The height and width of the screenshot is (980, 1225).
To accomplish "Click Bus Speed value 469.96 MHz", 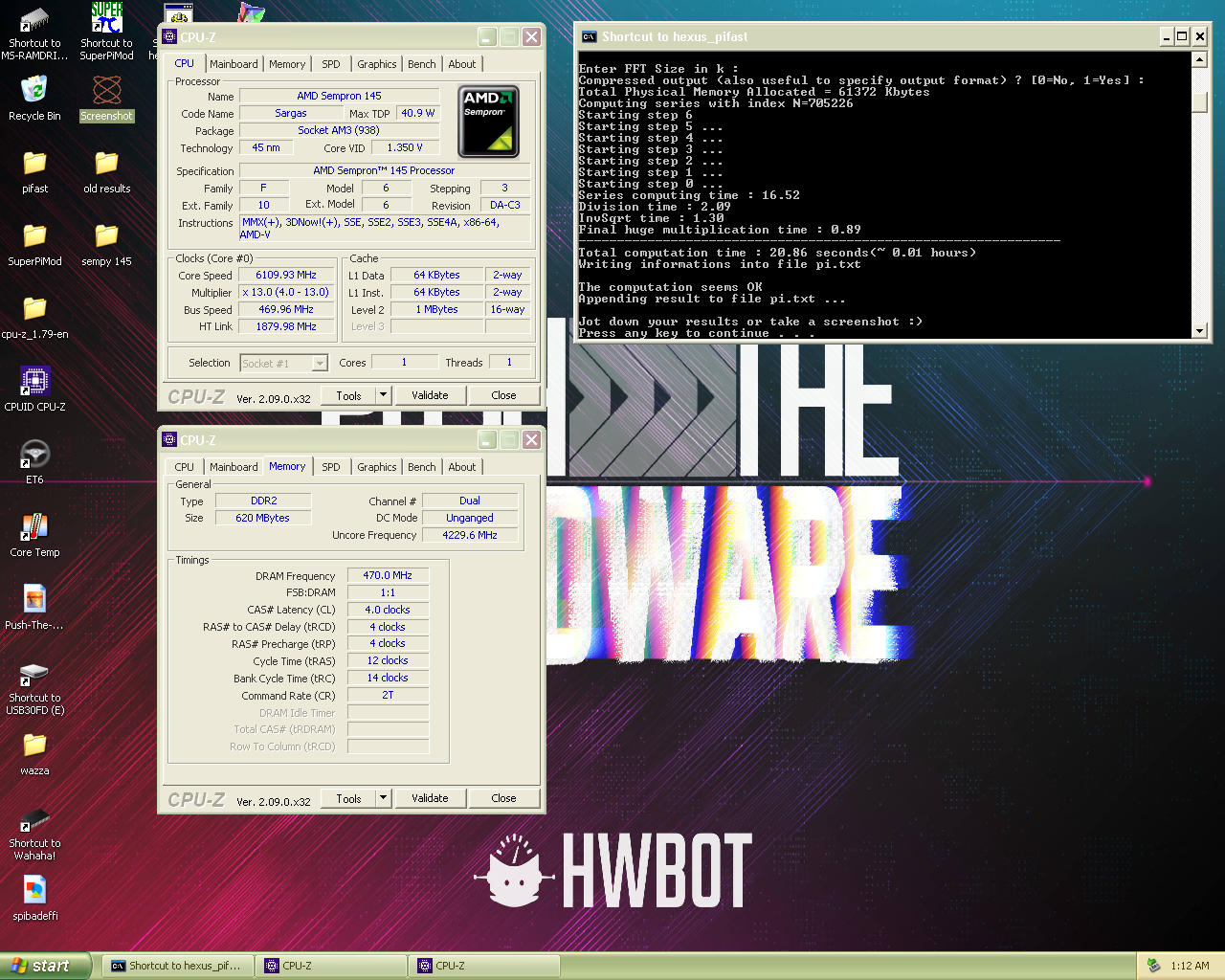I will tap(285, 309).
